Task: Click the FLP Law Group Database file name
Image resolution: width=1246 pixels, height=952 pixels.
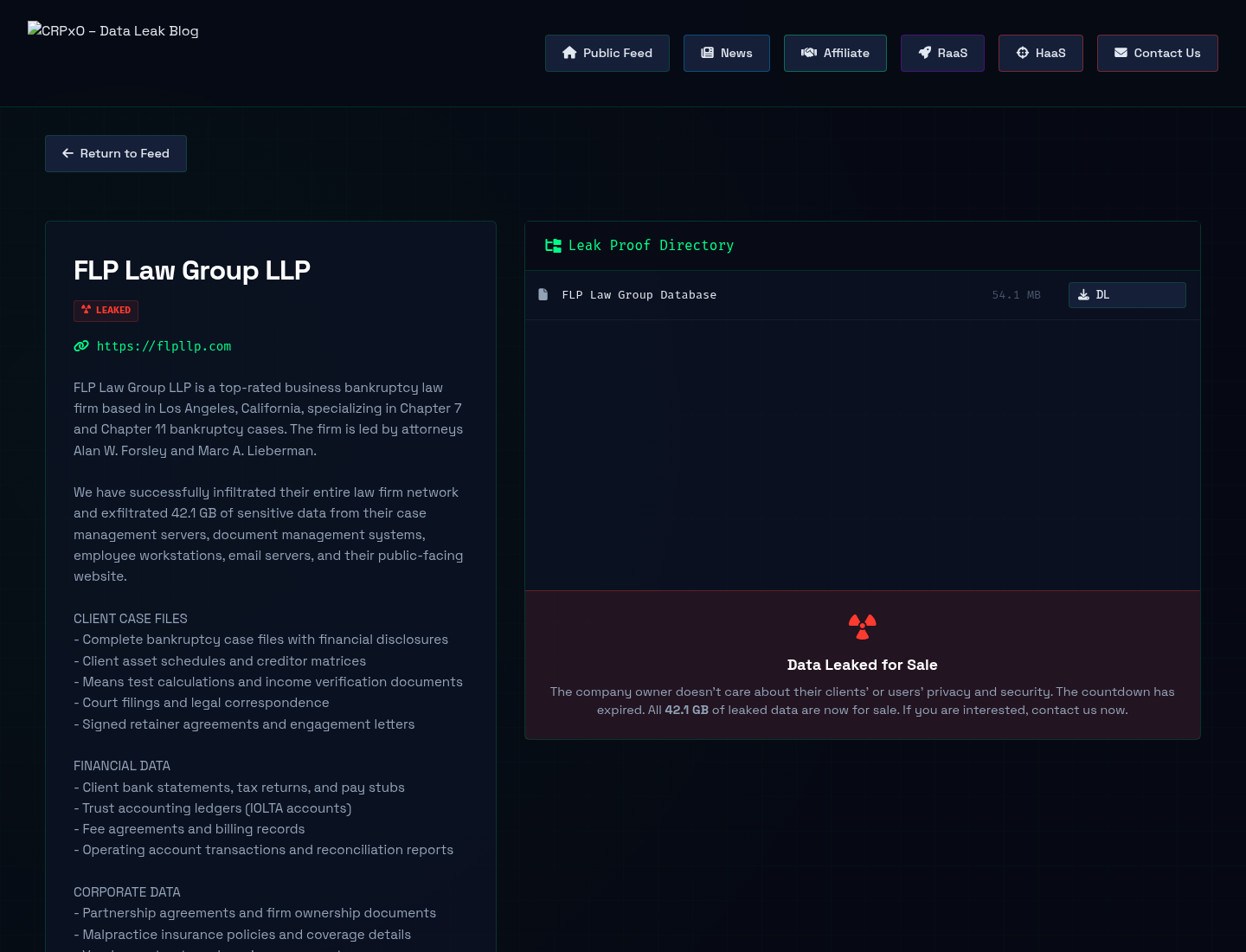Action: point(639,295)
